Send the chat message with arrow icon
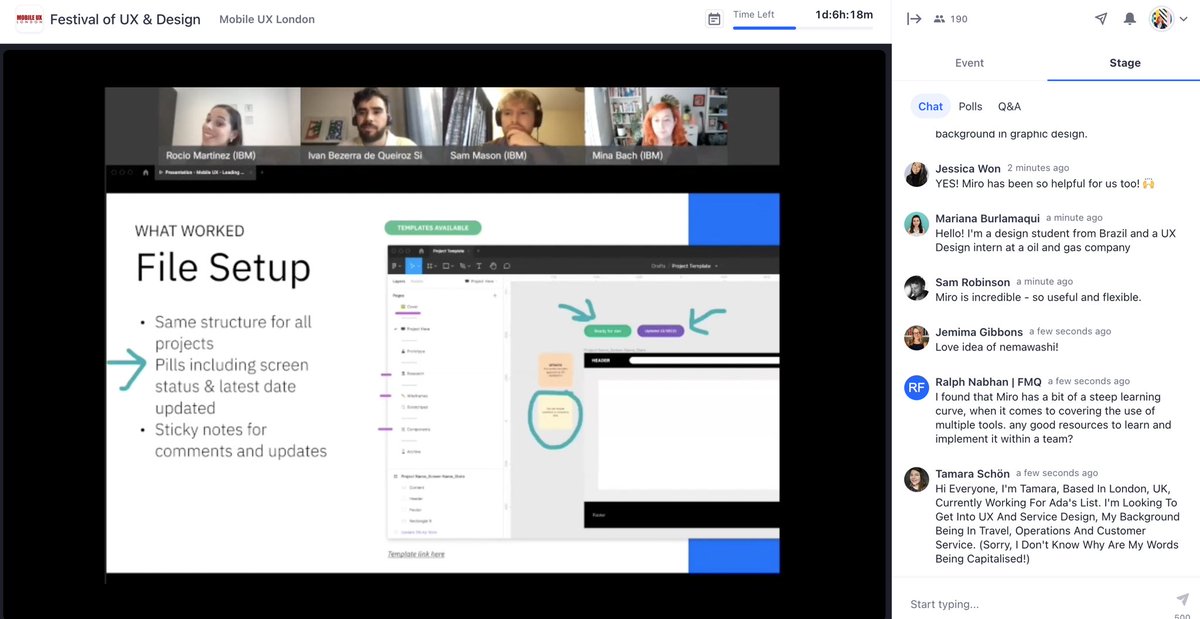Viewport: 1200px width, 619px height. coord(1182,599)
